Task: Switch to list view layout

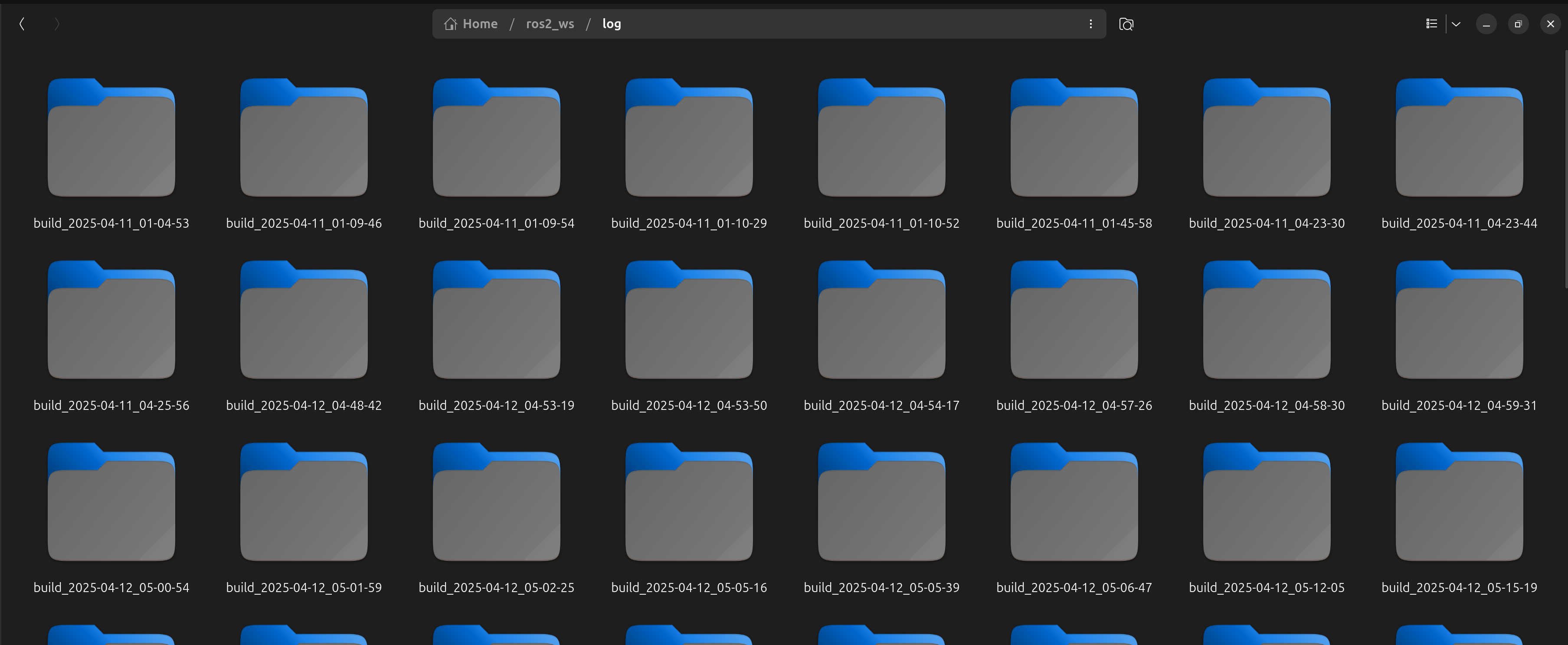Action: [1431, 24]
